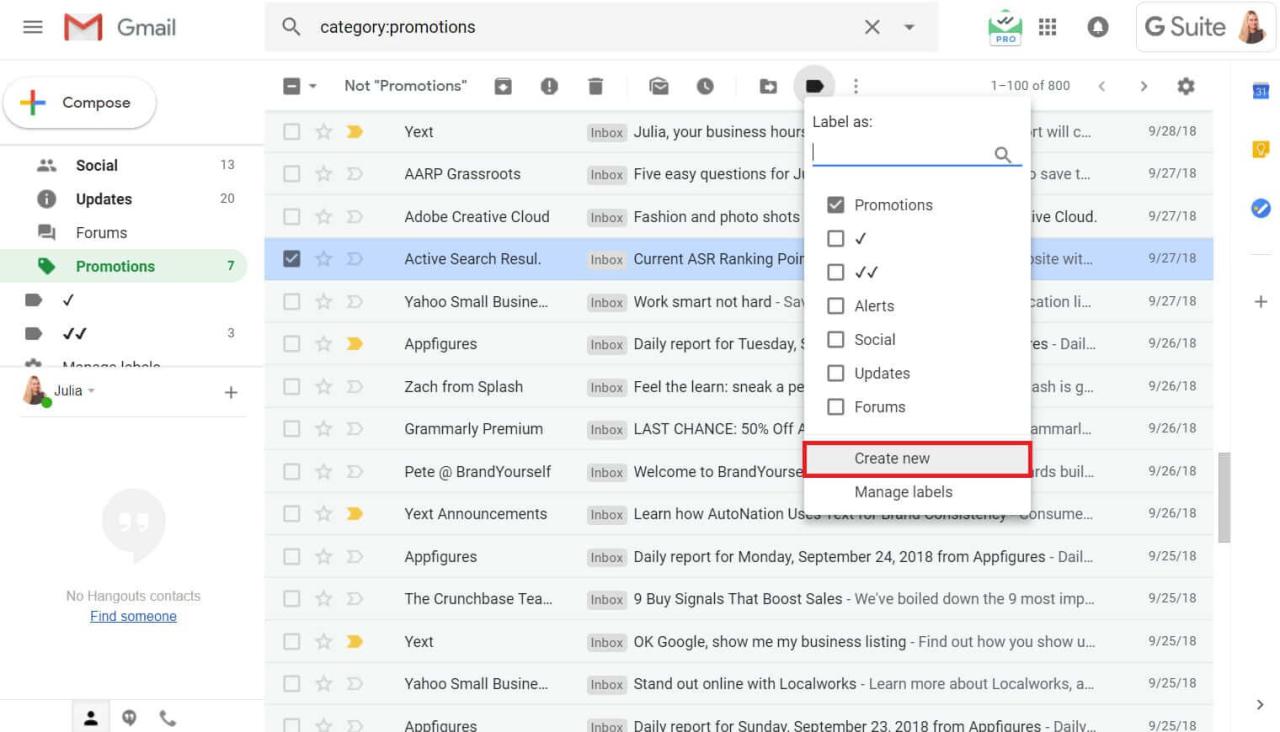
Task: Click the Find someone link
Action: (x=133, y=616)
